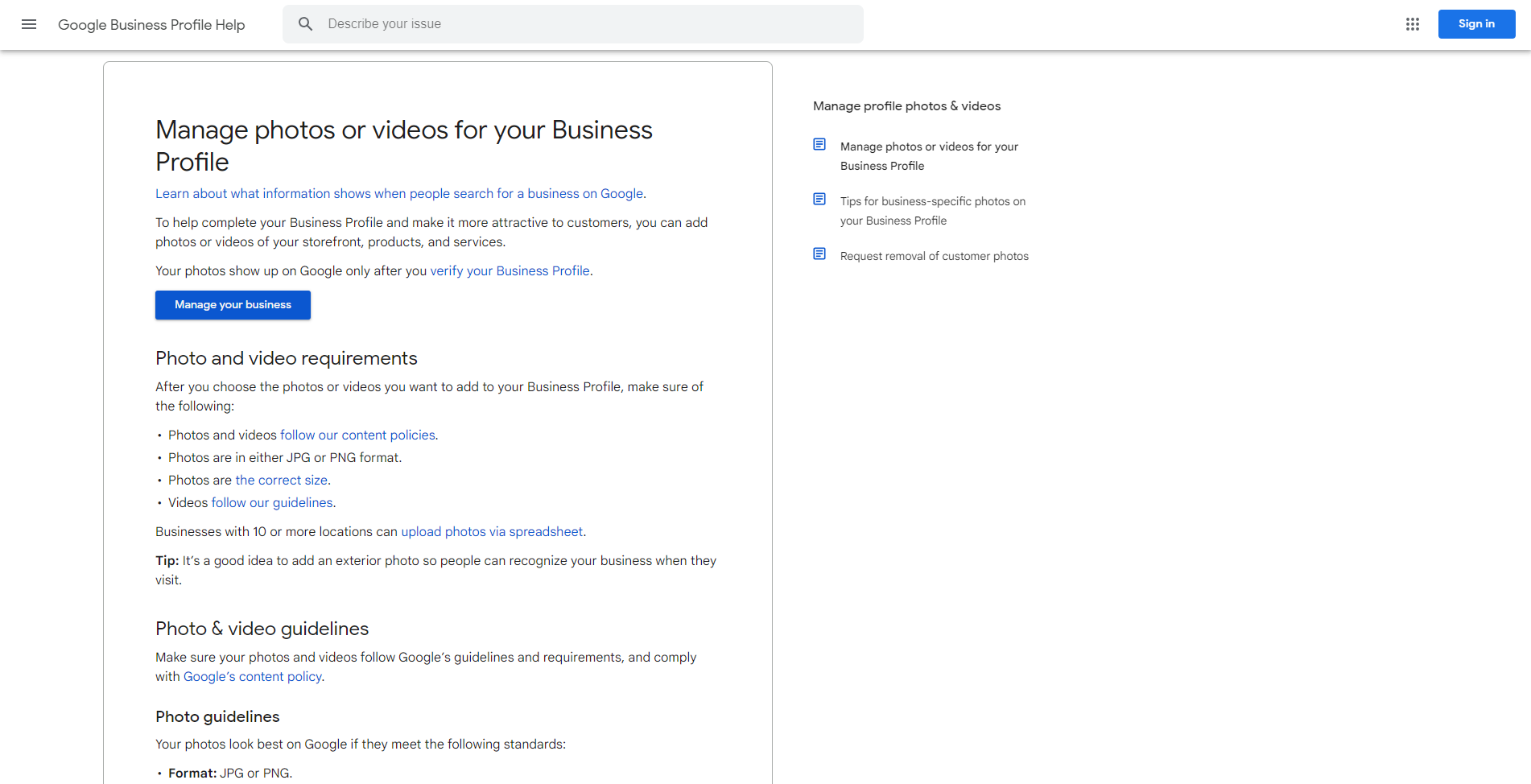Click the Photo guidelines subheading

[217, 716]
